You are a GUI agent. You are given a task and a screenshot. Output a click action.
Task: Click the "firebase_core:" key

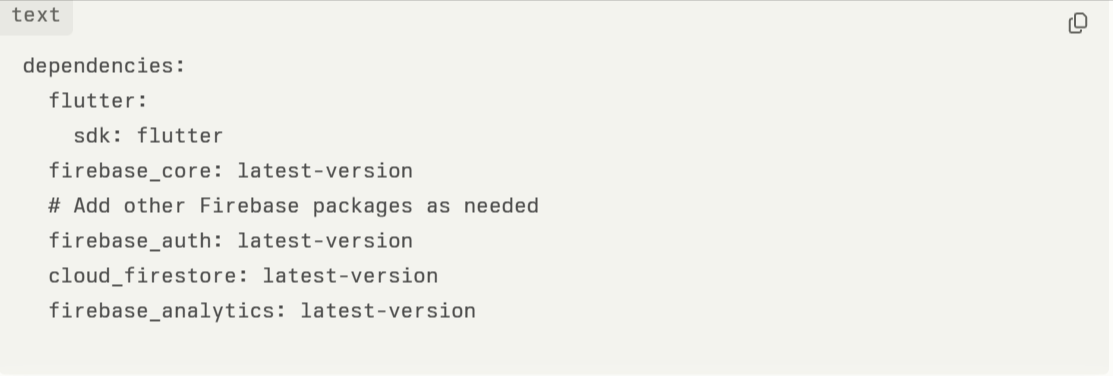click(136, 171)
